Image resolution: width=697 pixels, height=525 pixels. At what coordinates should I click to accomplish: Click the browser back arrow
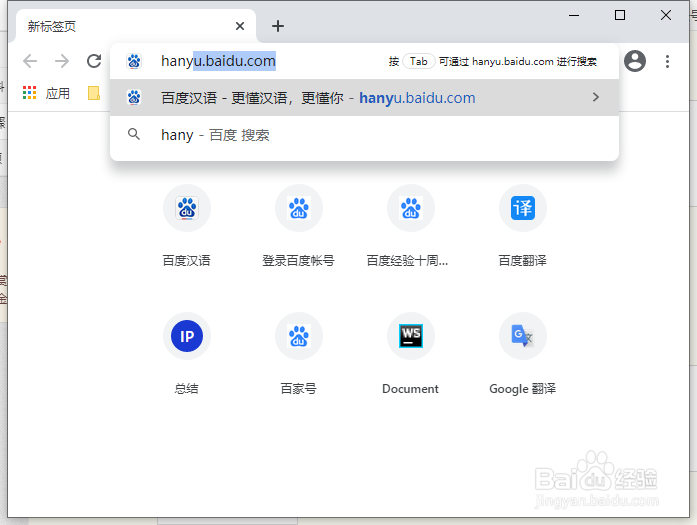pos(30,61)
